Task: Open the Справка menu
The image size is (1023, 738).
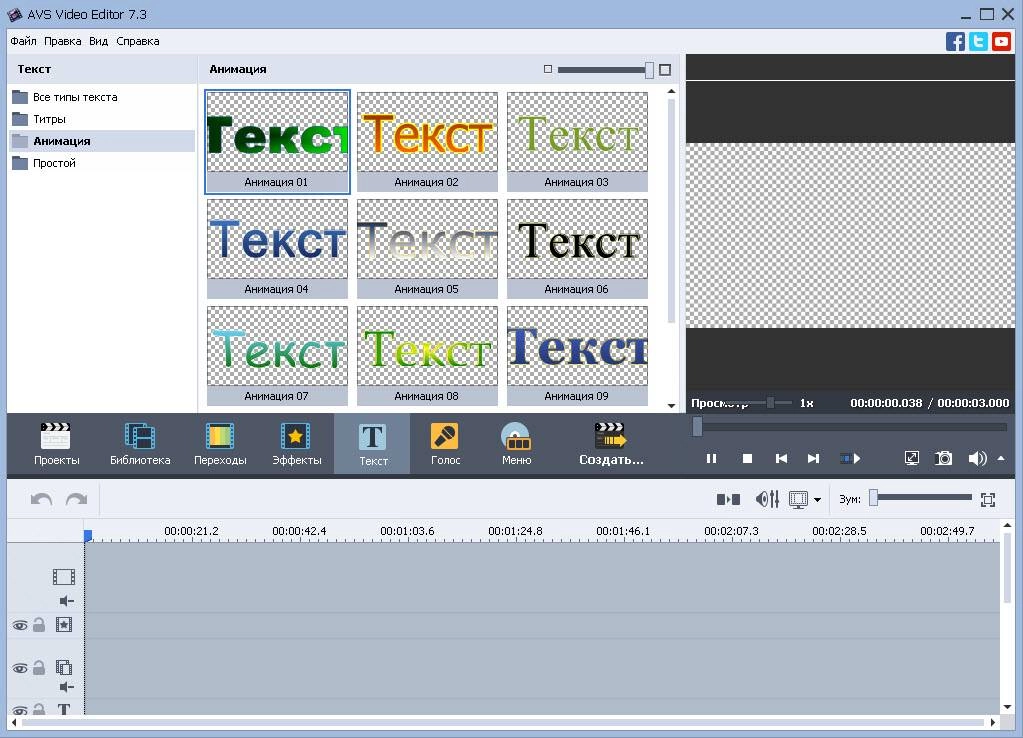Action: click(x=138, y=41)
